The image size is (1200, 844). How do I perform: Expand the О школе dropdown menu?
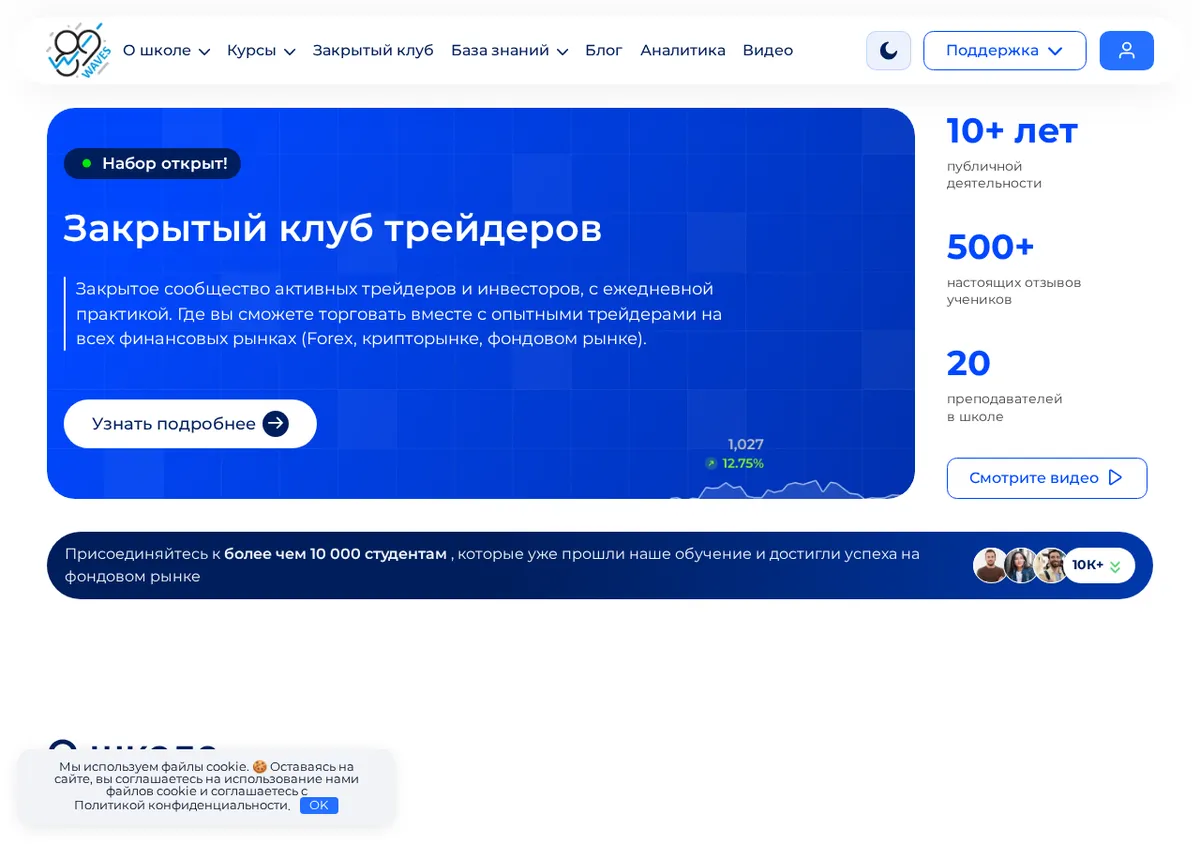click(x=166, y=51)
